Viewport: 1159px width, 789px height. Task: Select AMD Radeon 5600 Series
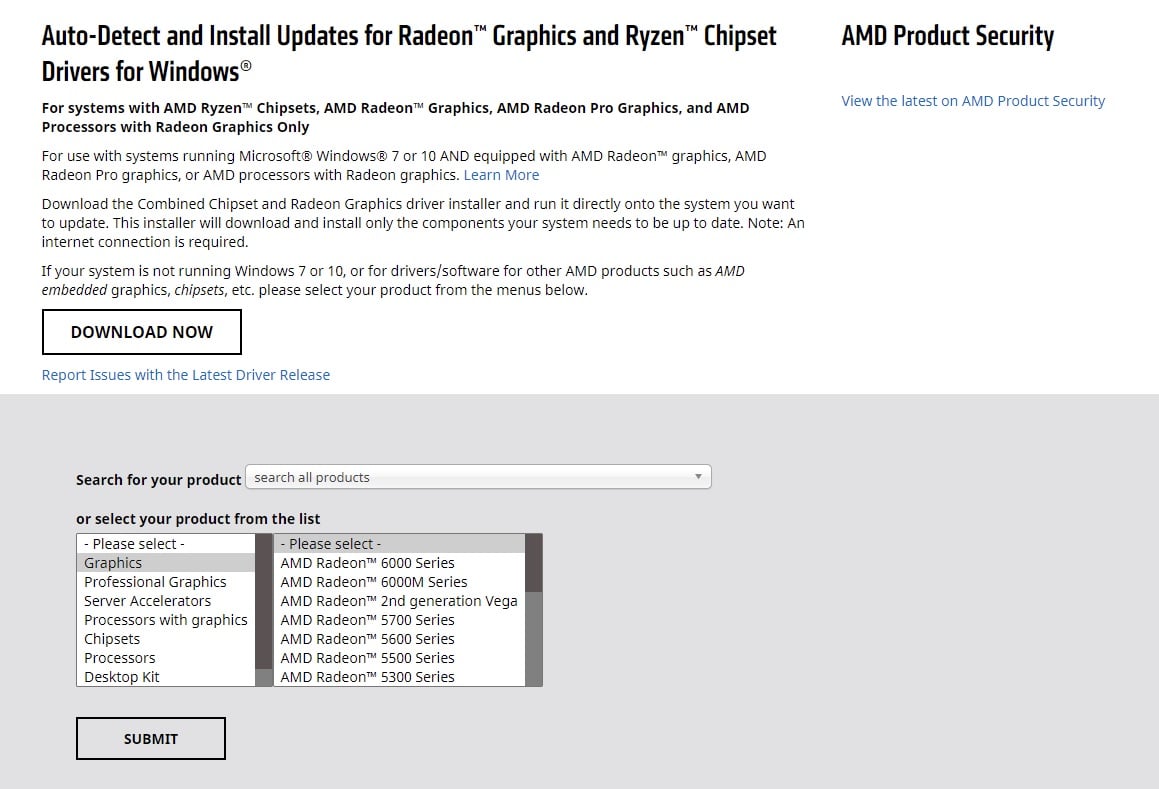tap(399, 639)
